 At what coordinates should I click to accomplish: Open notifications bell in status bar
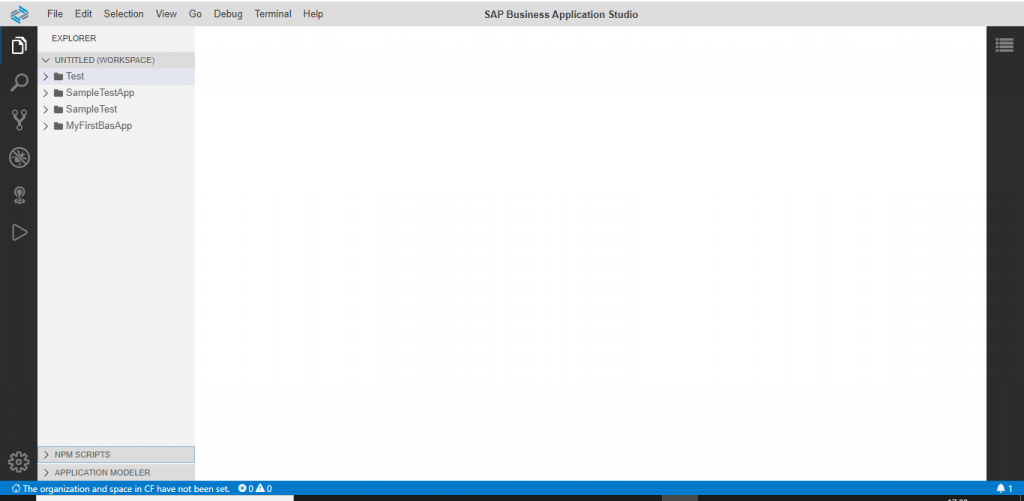1000,489
